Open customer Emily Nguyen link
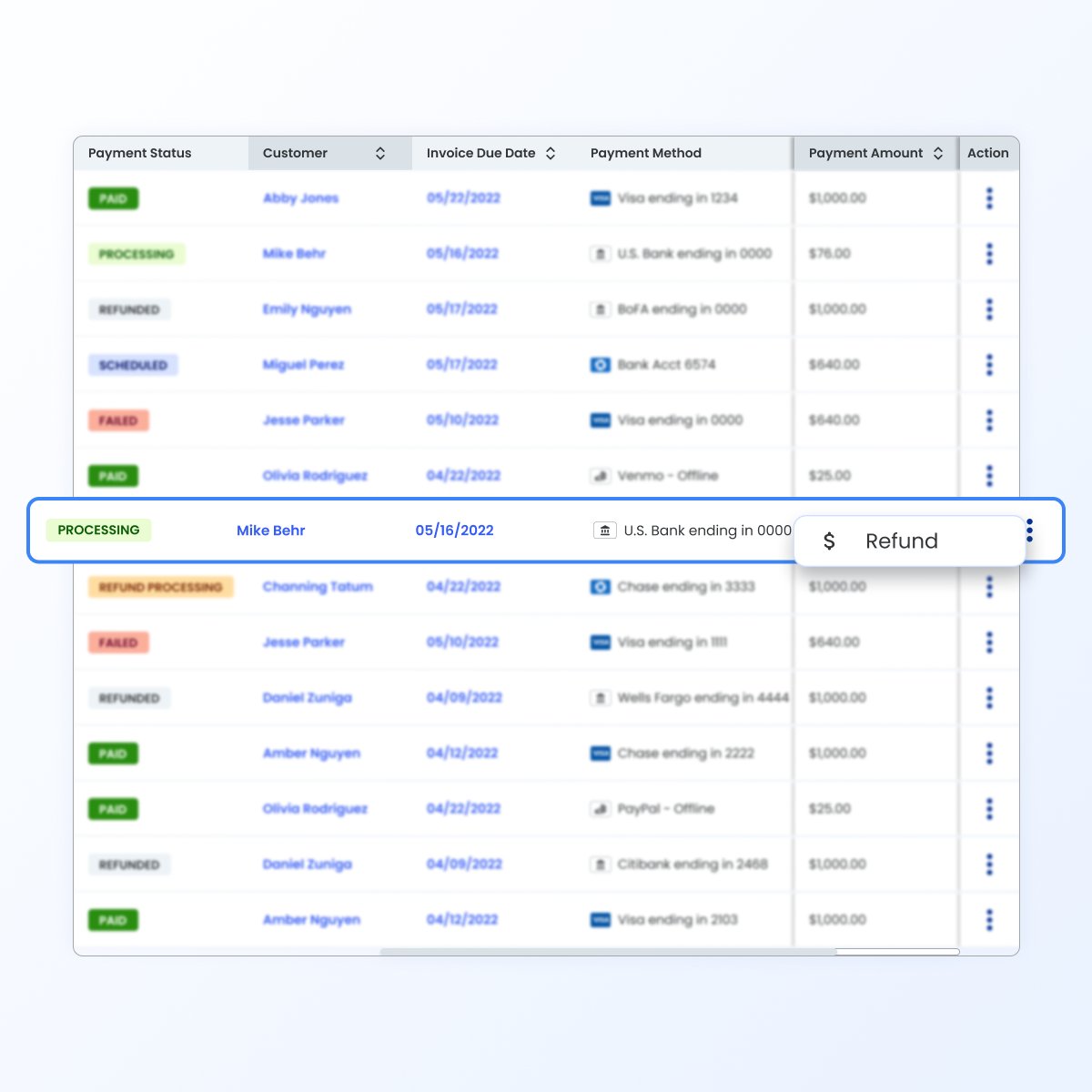This screenshot has height=1092, width=1092. point(307,309)
